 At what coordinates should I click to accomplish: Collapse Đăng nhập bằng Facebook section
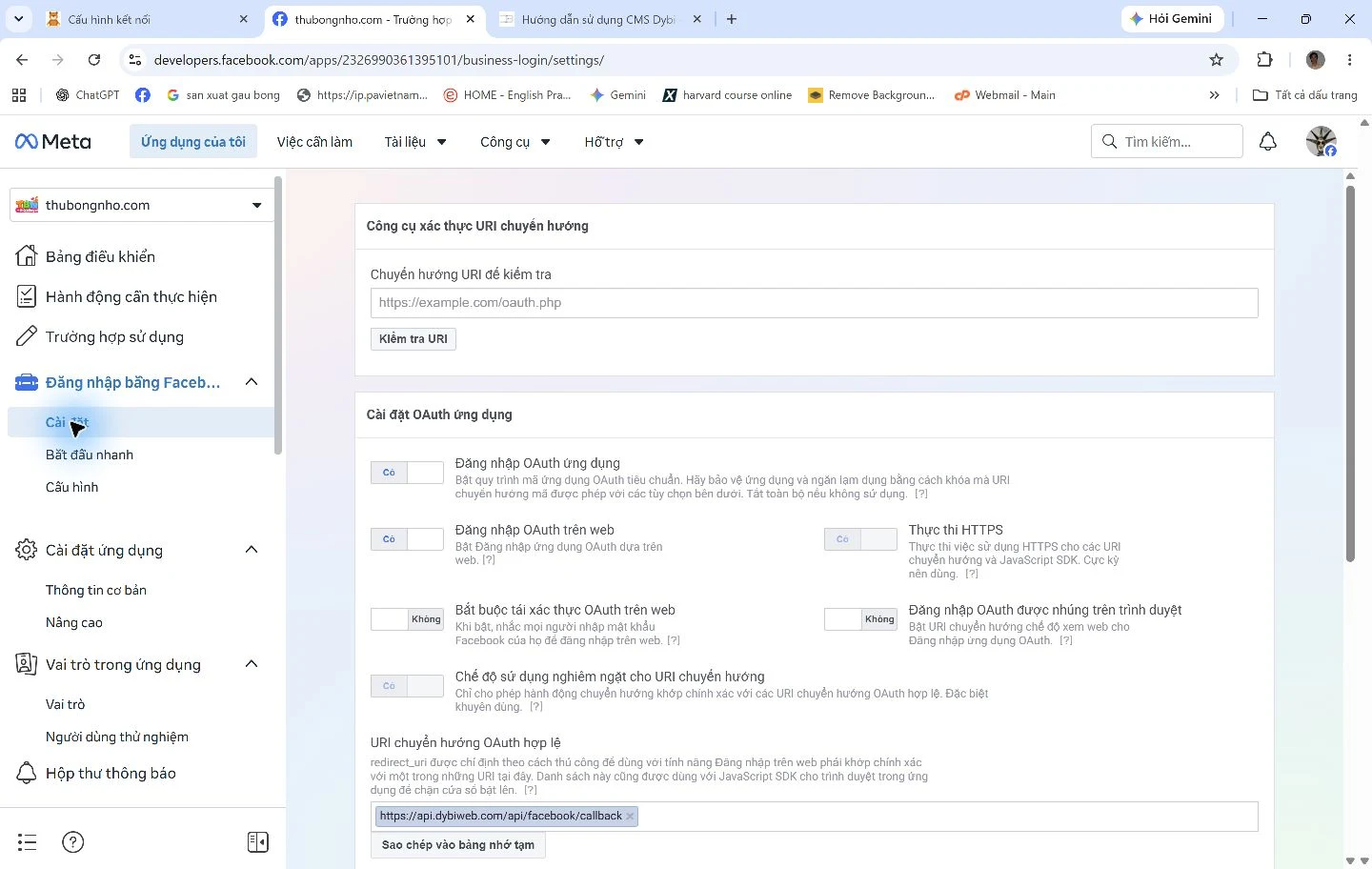point(252,382)
